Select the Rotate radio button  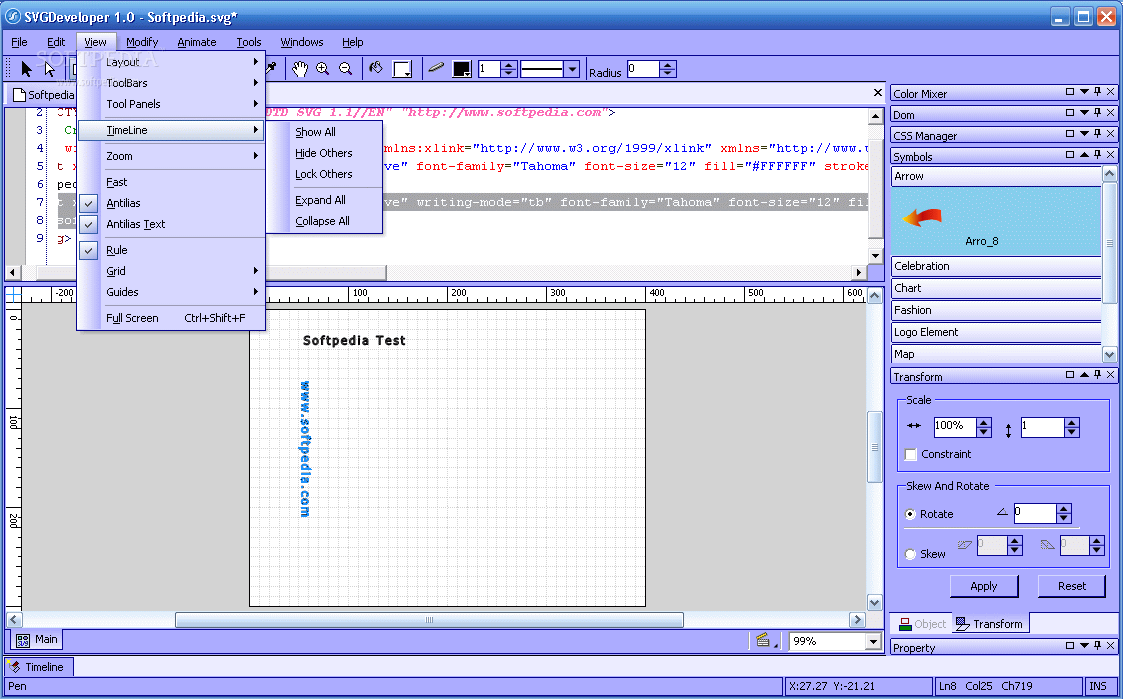(x=910, y=514)
